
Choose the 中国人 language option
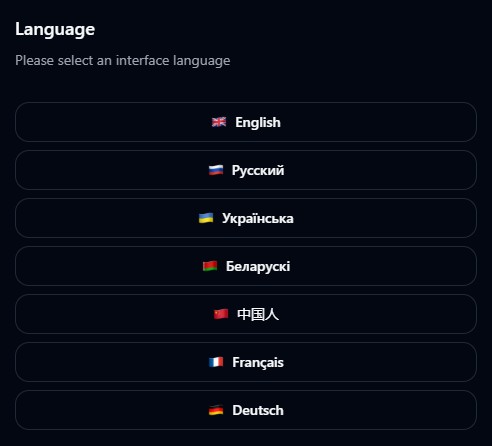[246, 314]
